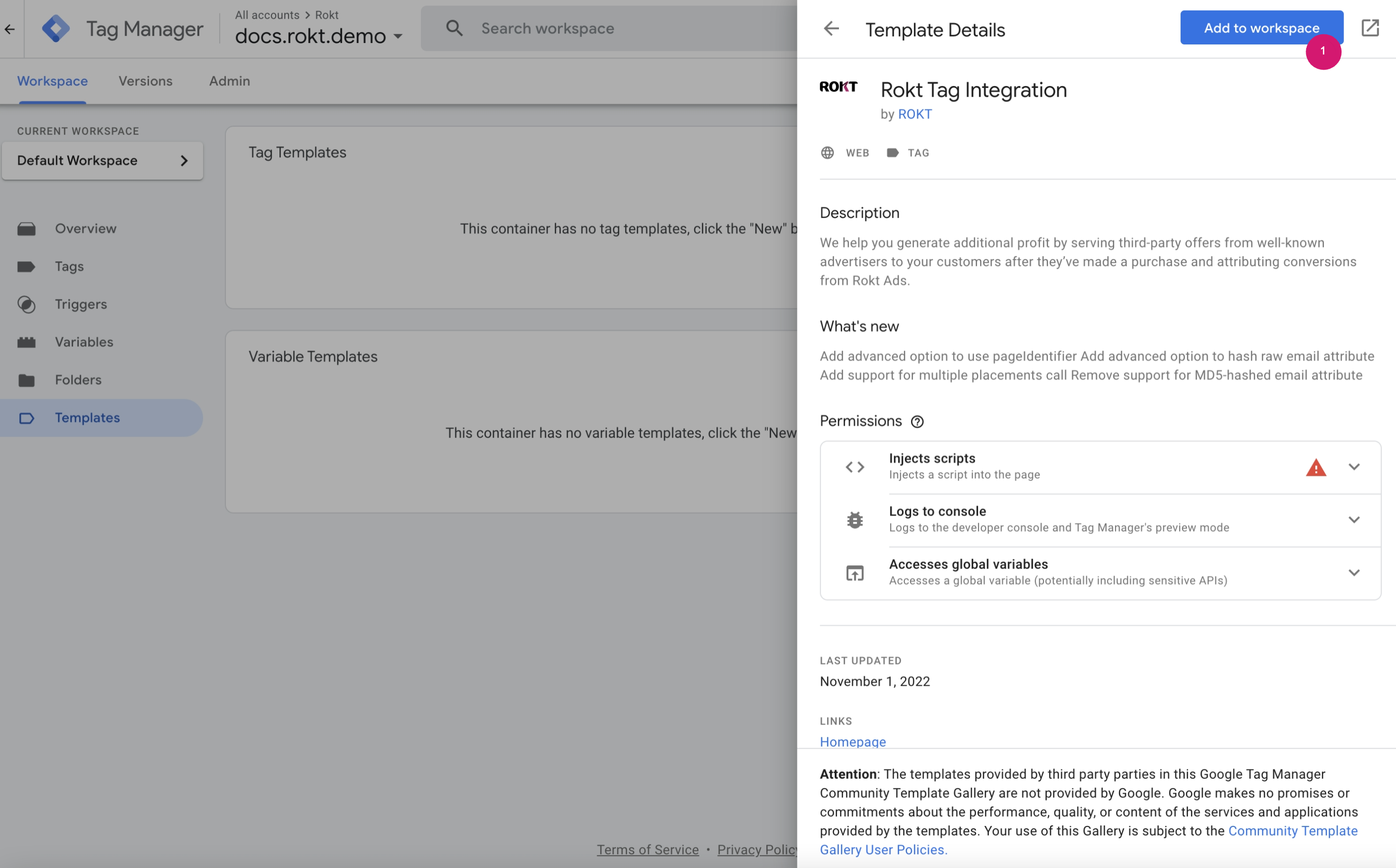
Task: Select Templates in the sidebar
Action: pos(102,418)
